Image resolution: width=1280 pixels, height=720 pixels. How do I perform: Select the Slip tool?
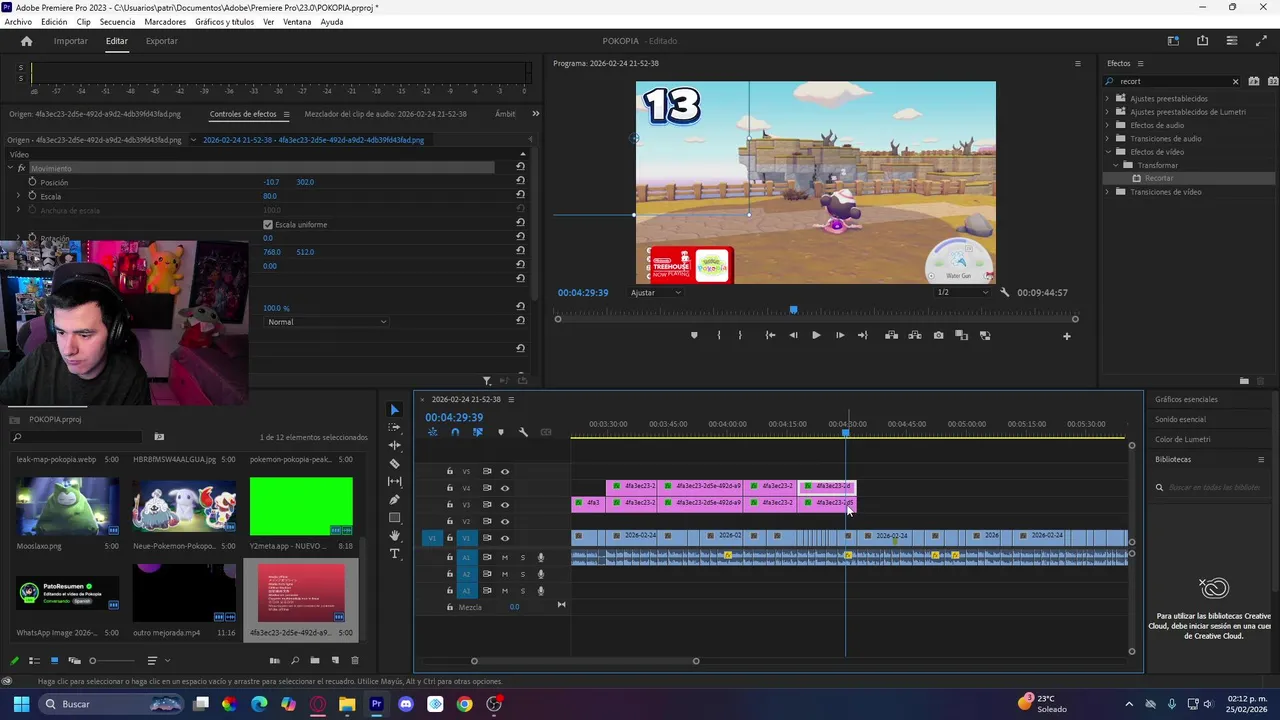(x=394, y=481)
